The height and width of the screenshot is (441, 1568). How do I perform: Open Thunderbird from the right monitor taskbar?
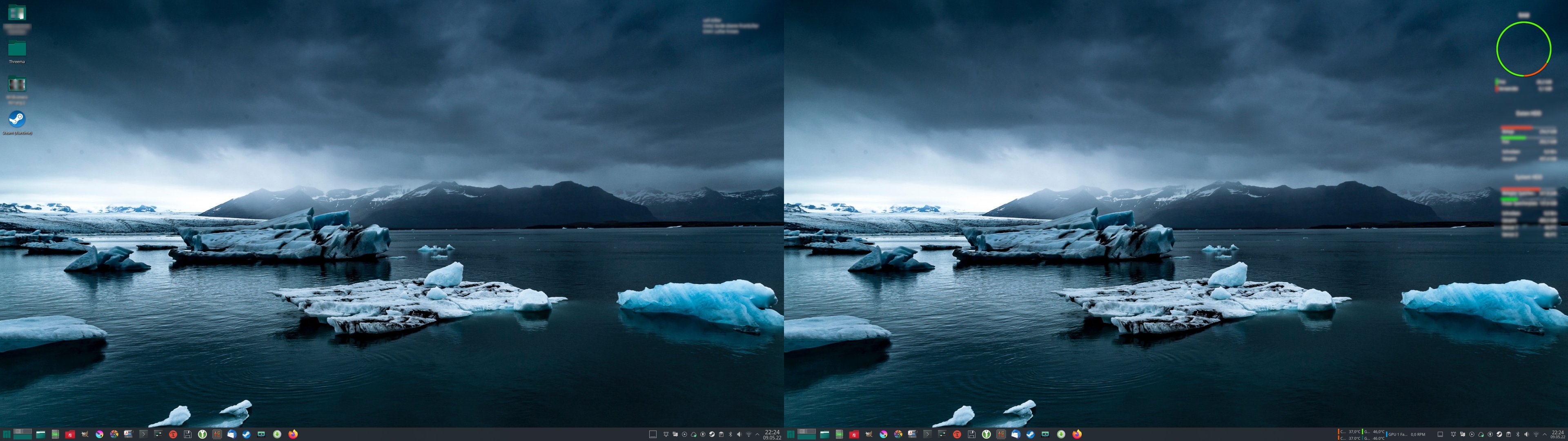pyautogui.click(x=1015, y=434)
